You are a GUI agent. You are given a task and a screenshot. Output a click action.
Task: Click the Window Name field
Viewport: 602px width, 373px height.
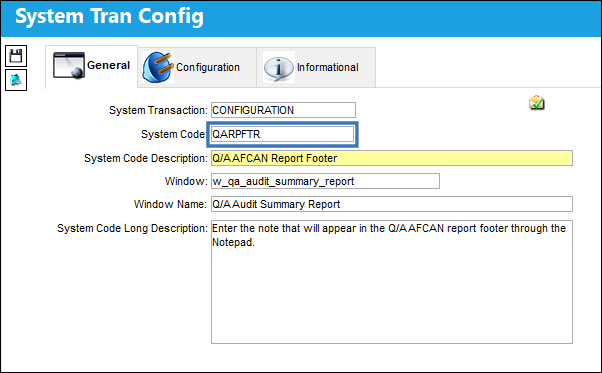pos(392,204)
